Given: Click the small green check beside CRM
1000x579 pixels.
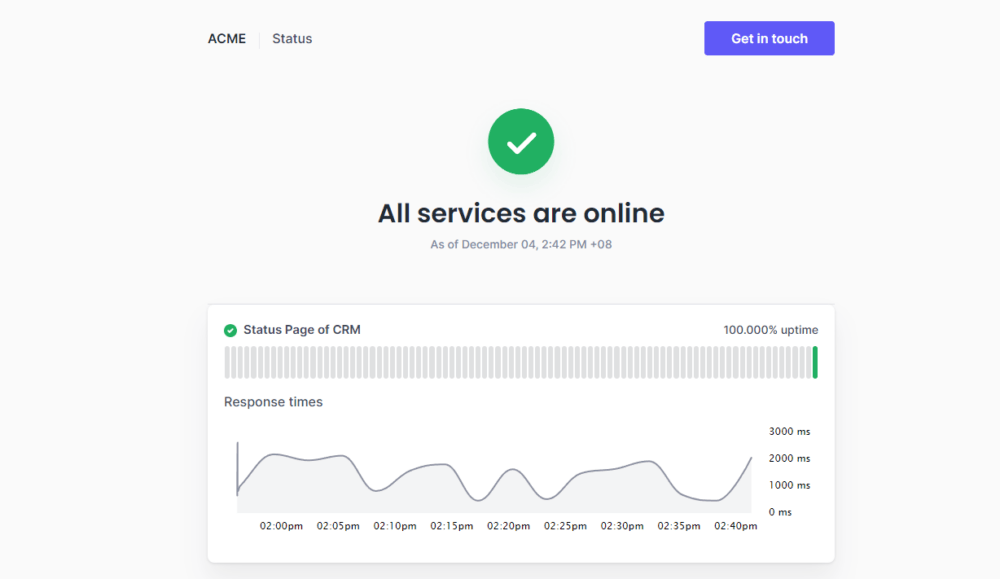Looking at the screenshot, I should pyautogui.click(x=230, y=330).
